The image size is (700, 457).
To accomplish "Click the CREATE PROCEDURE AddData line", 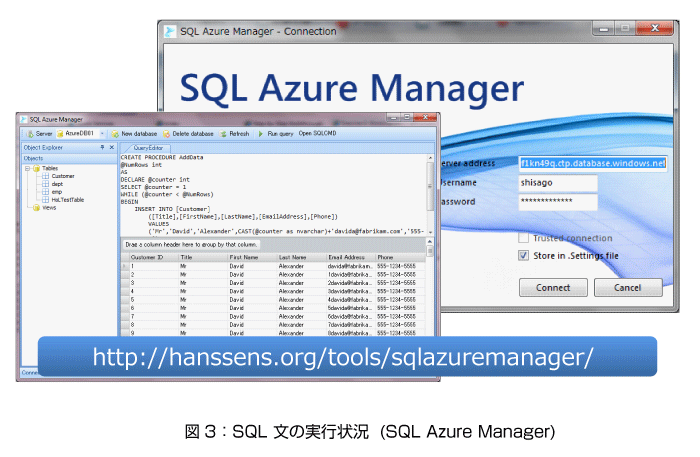I will [162, 158].
